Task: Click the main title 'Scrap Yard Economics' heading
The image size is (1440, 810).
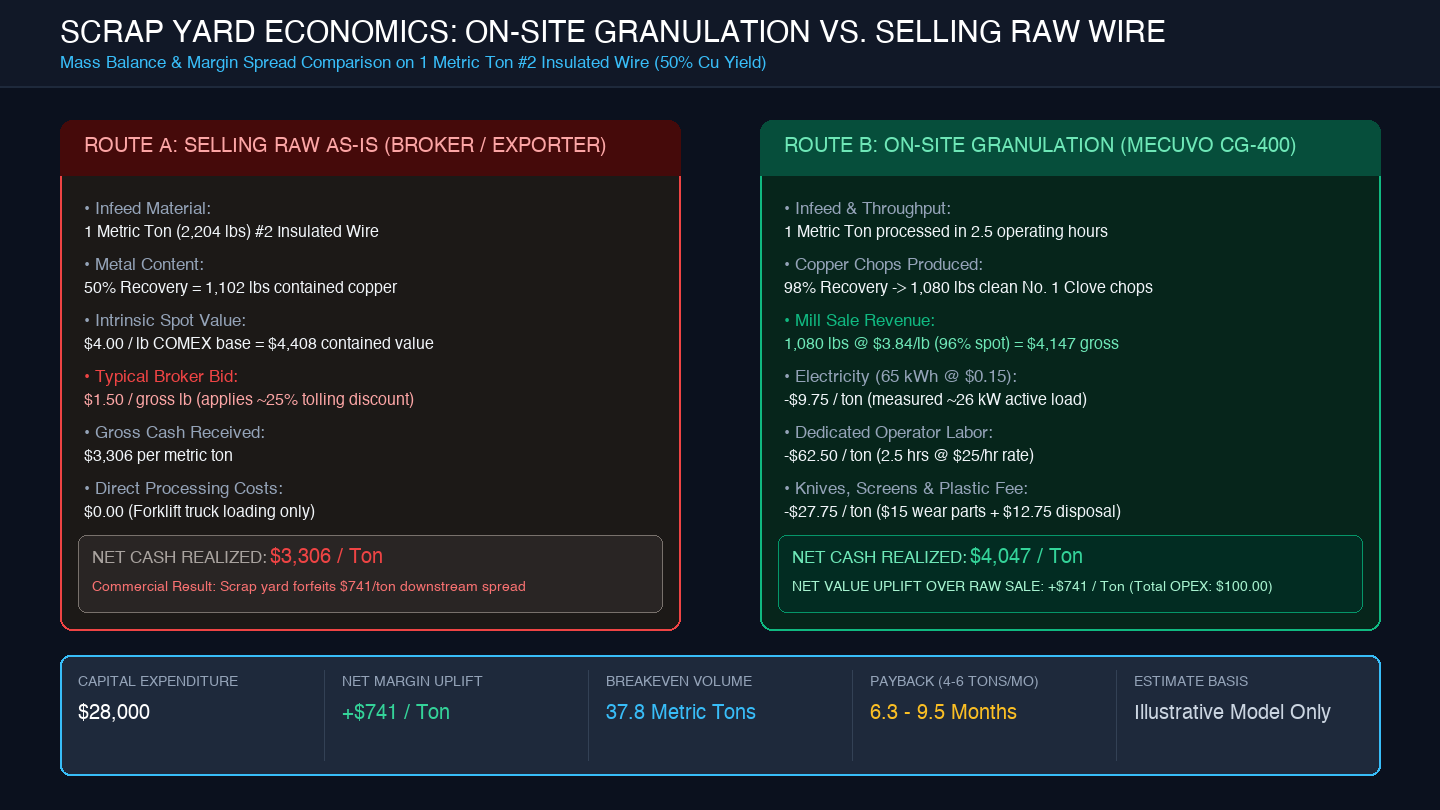Action: point(613,32)
